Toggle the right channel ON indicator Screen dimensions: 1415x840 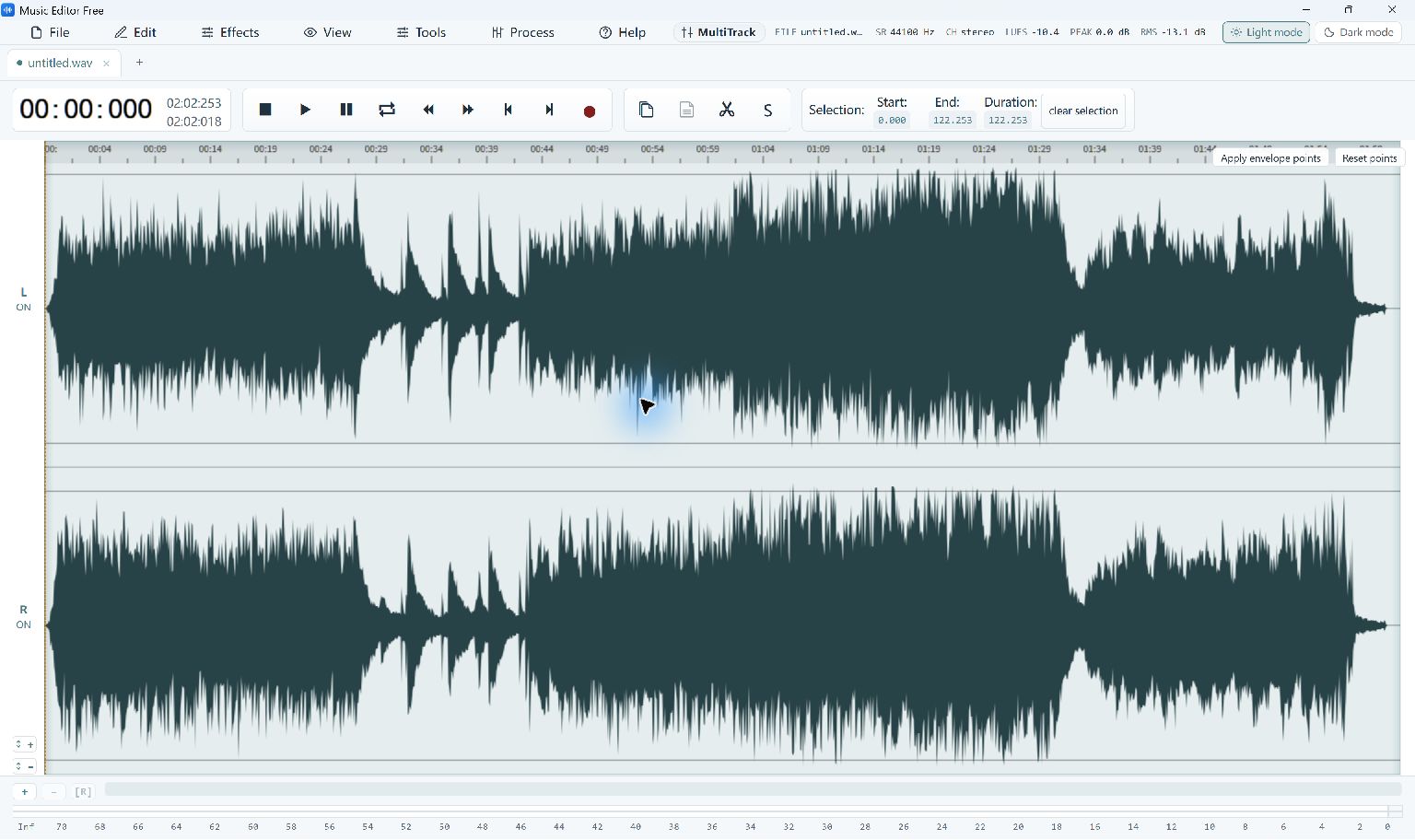23,624
